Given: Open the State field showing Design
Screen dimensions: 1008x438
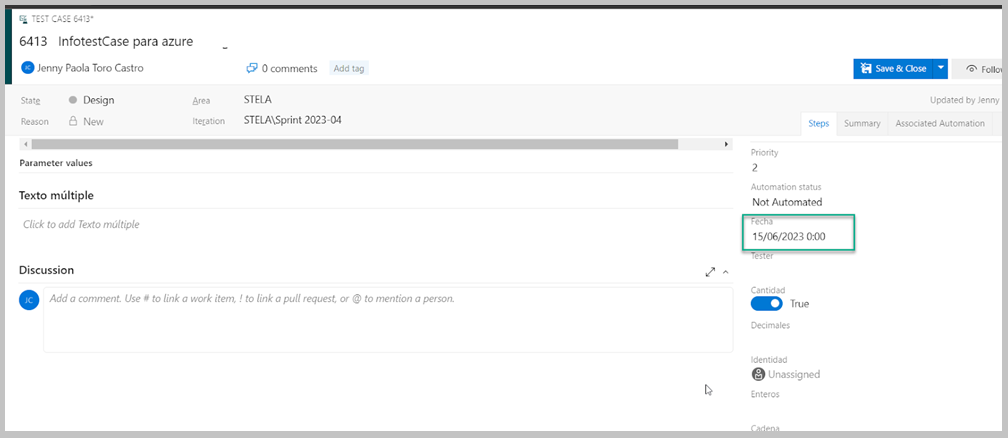Looking at the screenshot, I should [x=92, y=100].
